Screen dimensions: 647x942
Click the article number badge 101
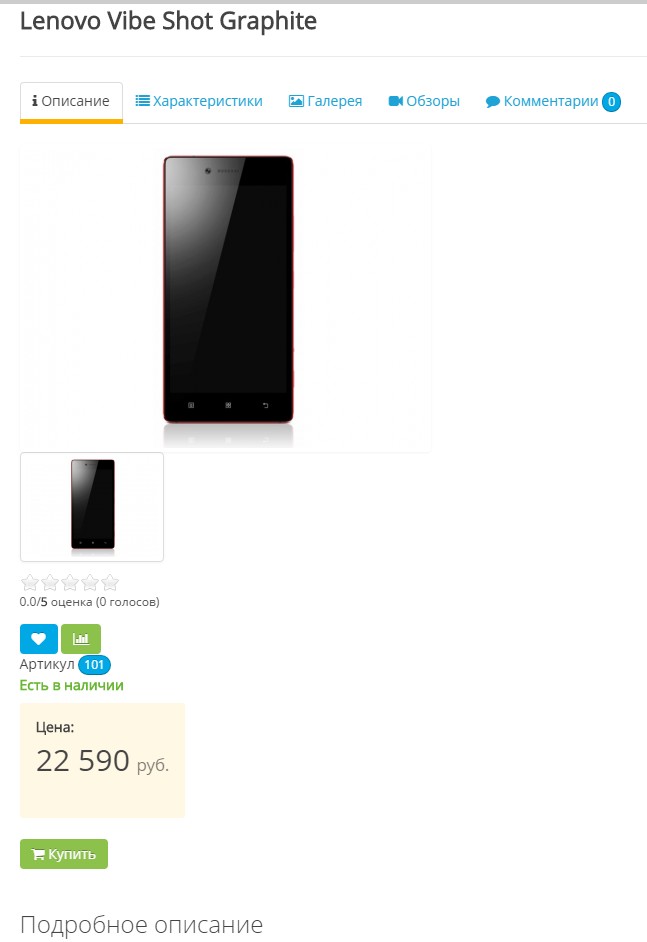94,664
